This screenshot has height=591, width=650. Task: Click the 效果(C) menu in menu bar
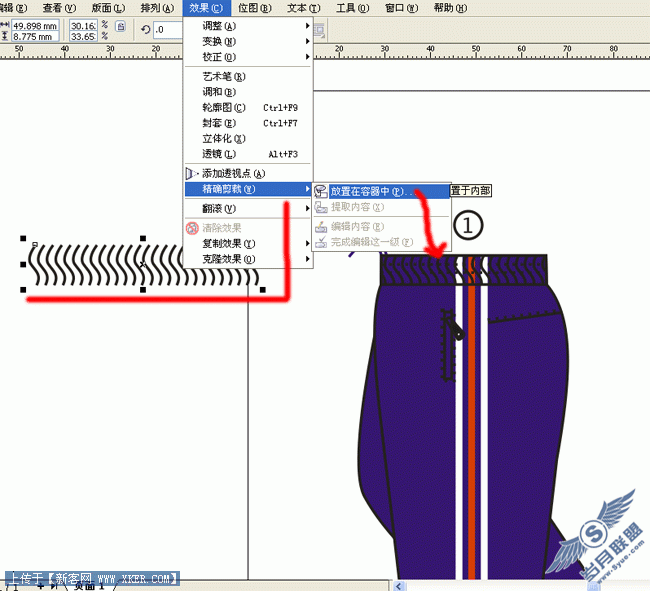coord(206,8)
